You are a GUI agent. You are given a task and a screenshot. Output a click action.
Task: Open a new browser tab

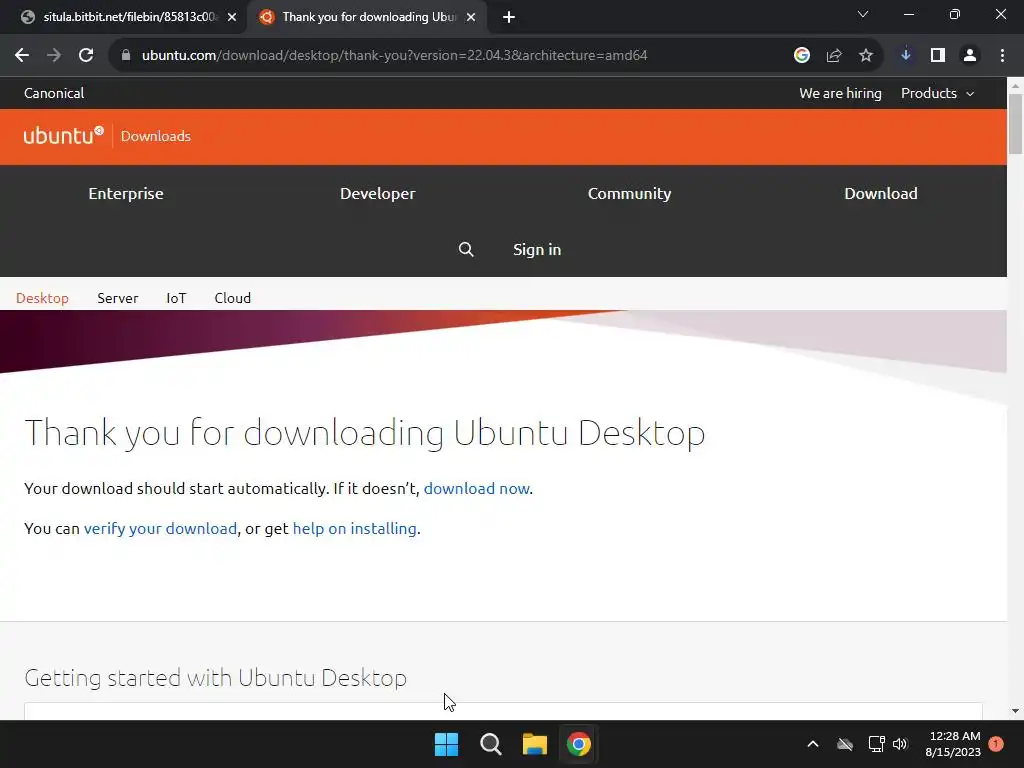point(509,18)
